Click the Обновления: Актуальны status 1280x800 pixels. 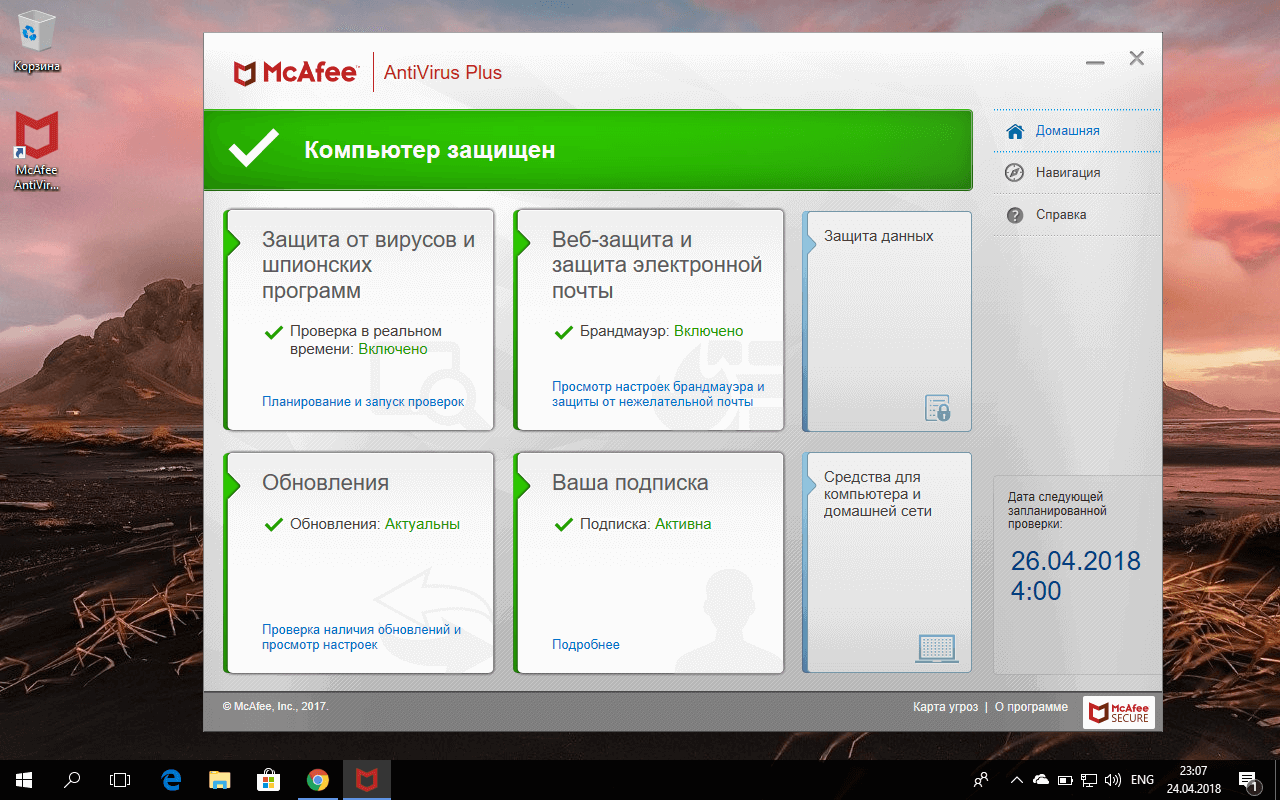click(362, 524)
